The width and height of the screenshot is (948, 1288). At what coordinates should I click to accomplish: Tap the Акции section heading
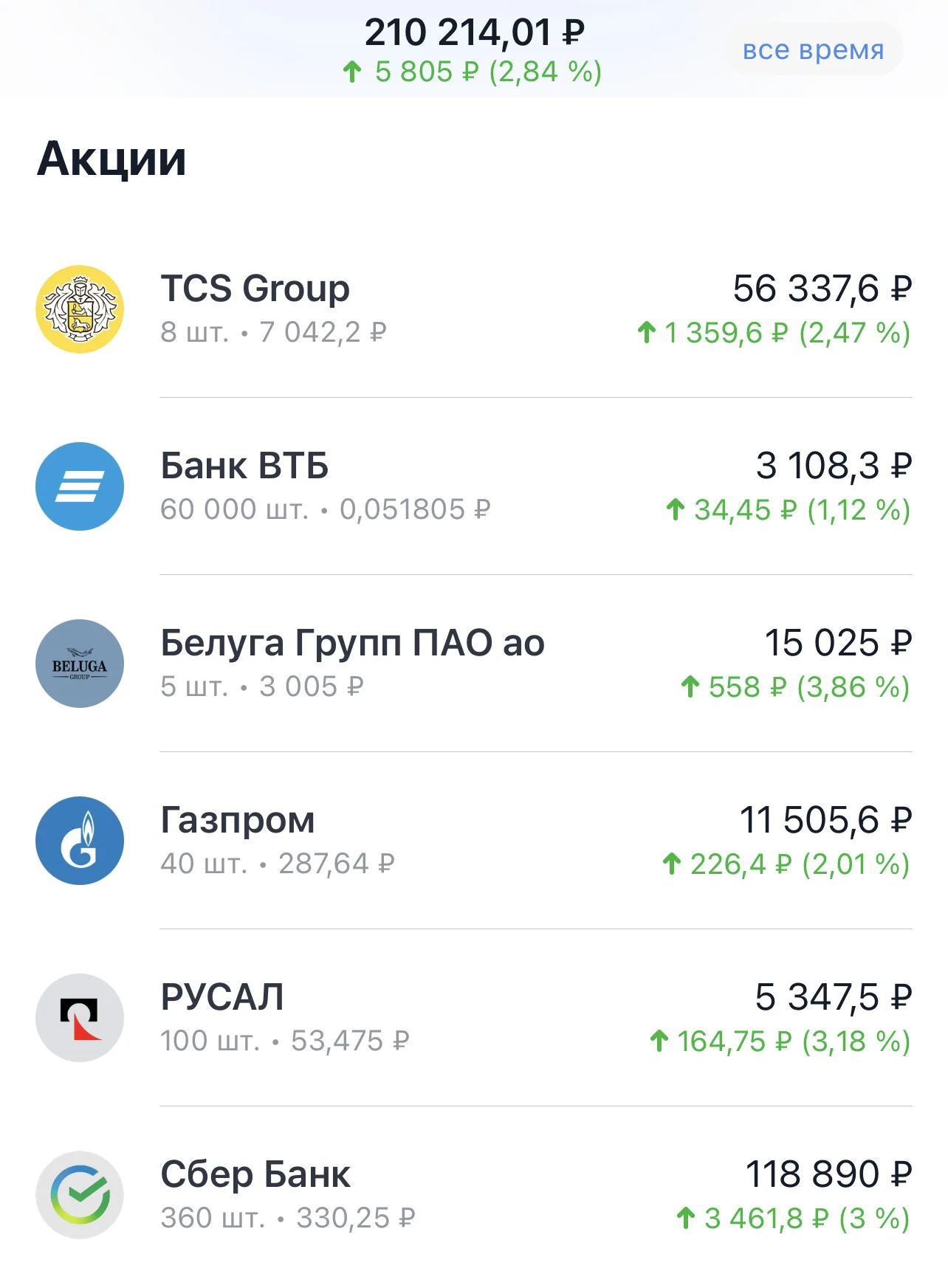(111, 159)
